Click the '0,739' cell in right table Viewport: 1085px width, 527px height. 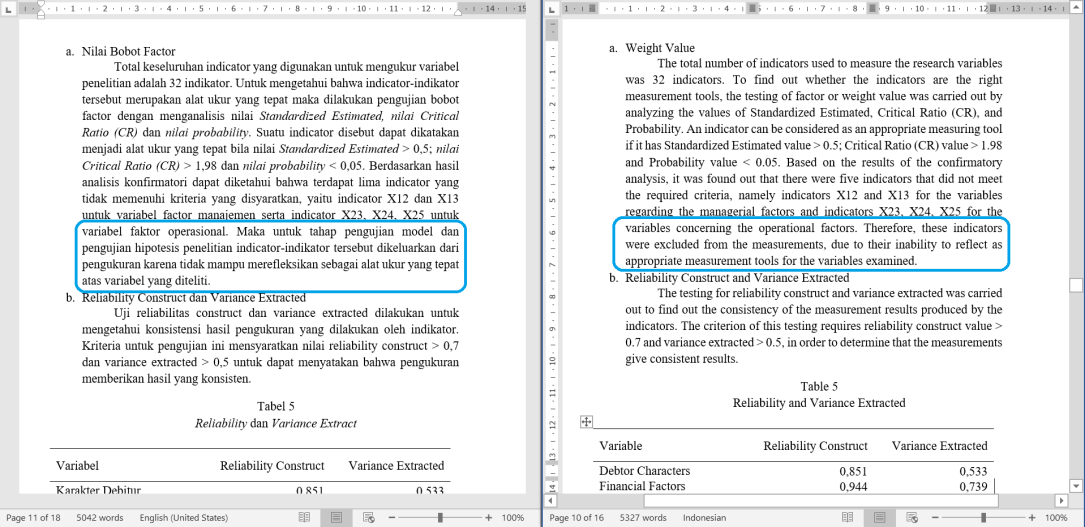(974, 486)
